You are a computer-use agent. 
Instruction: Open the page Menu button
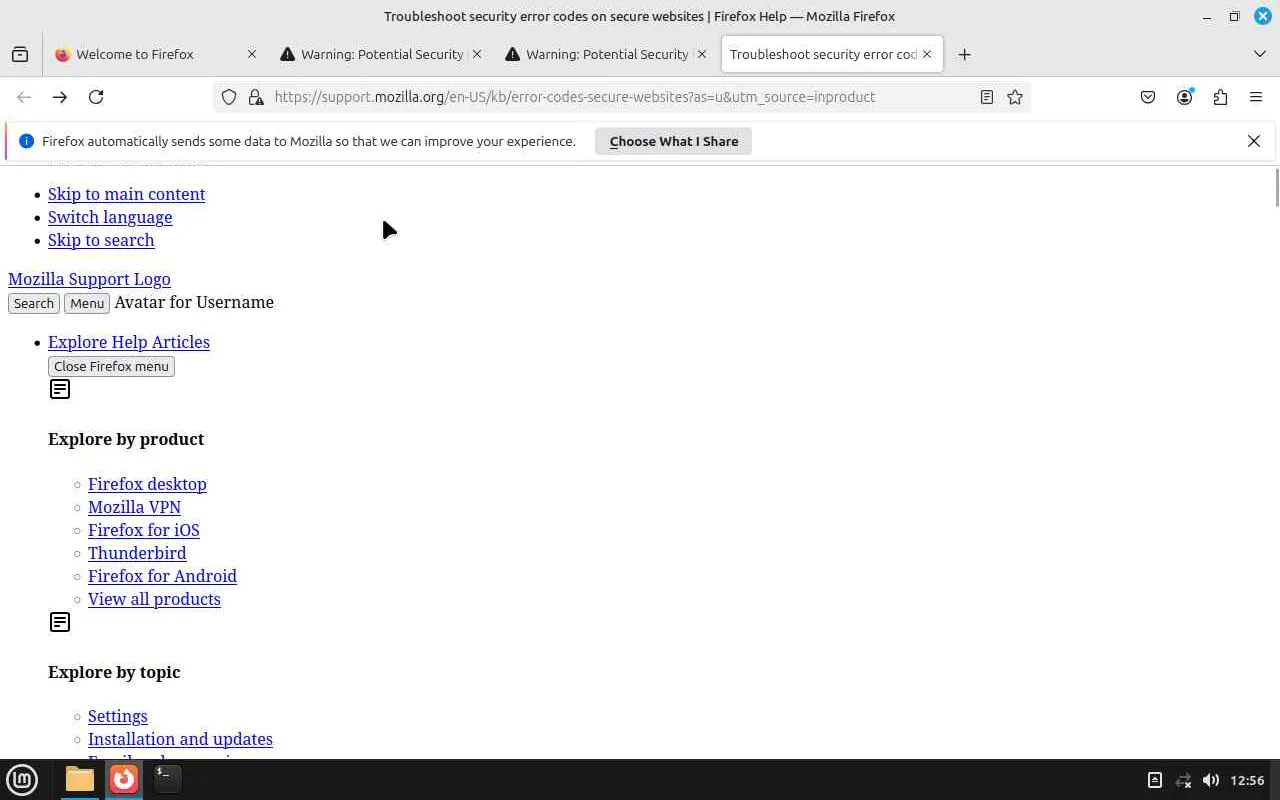87,303
